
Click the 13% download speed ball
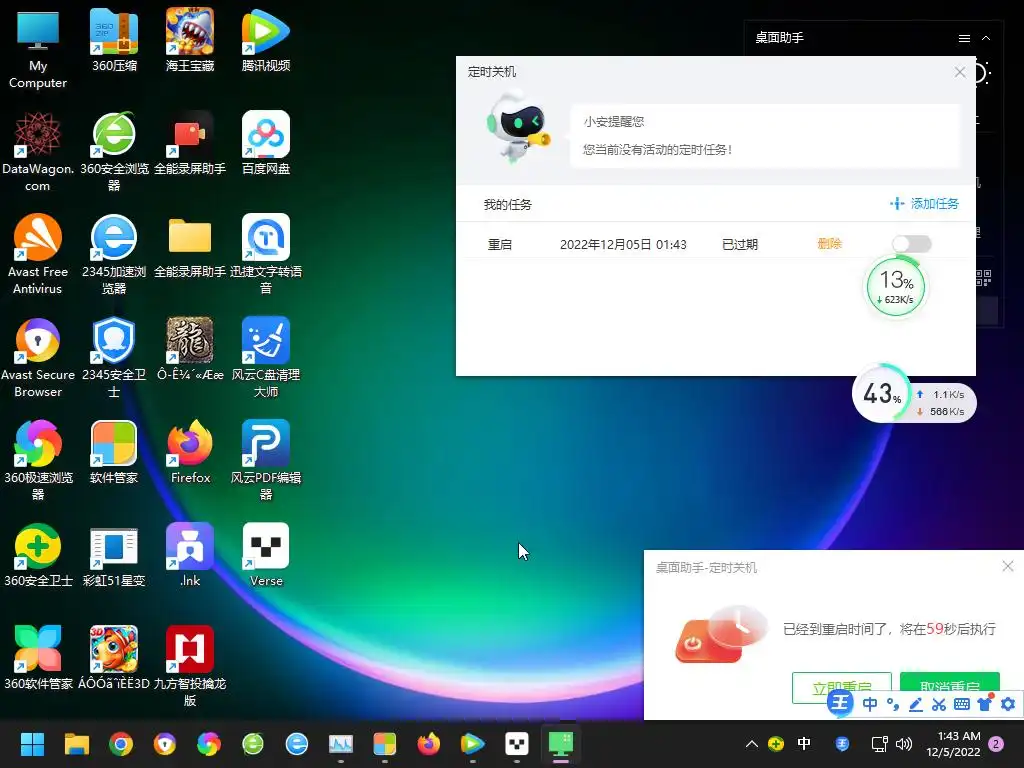895,287
